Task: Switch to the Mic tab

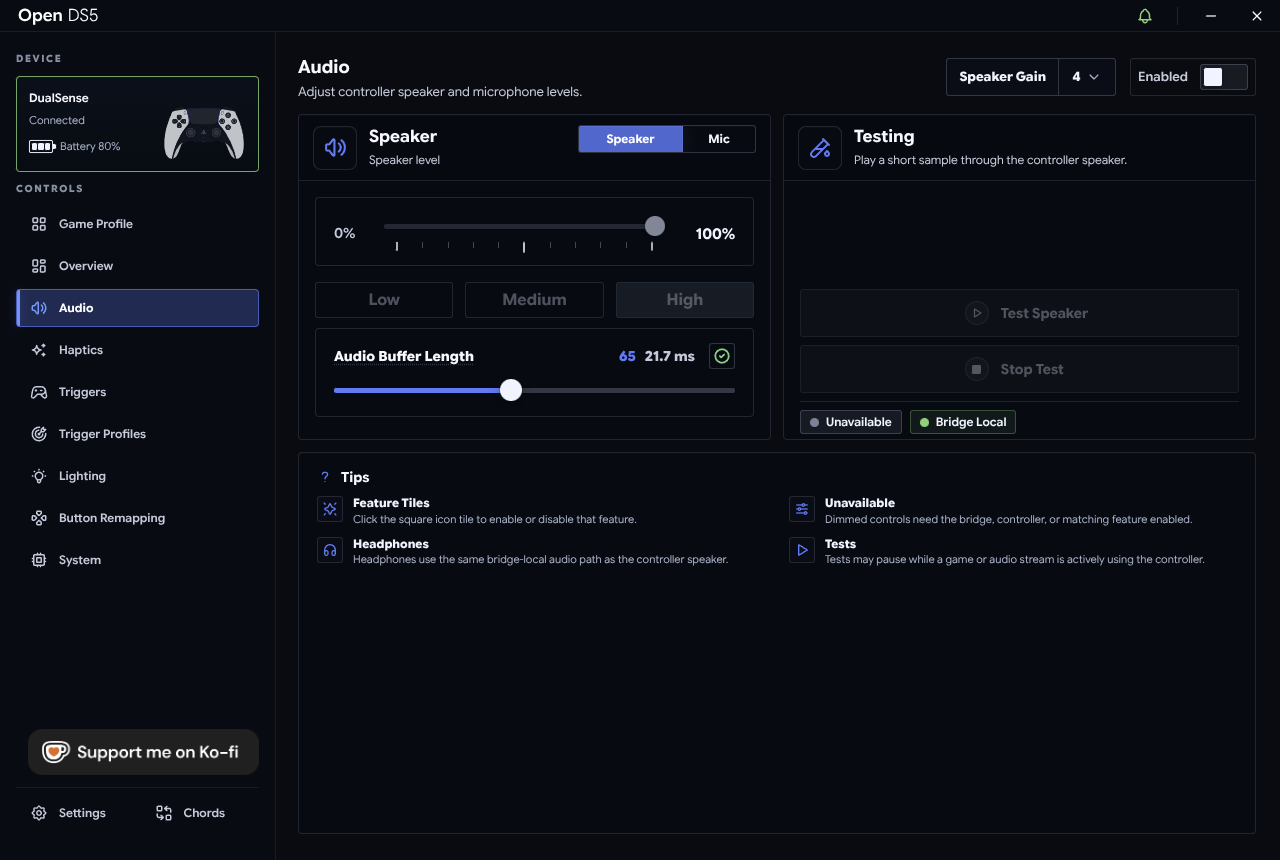Action: pos(719,139)
